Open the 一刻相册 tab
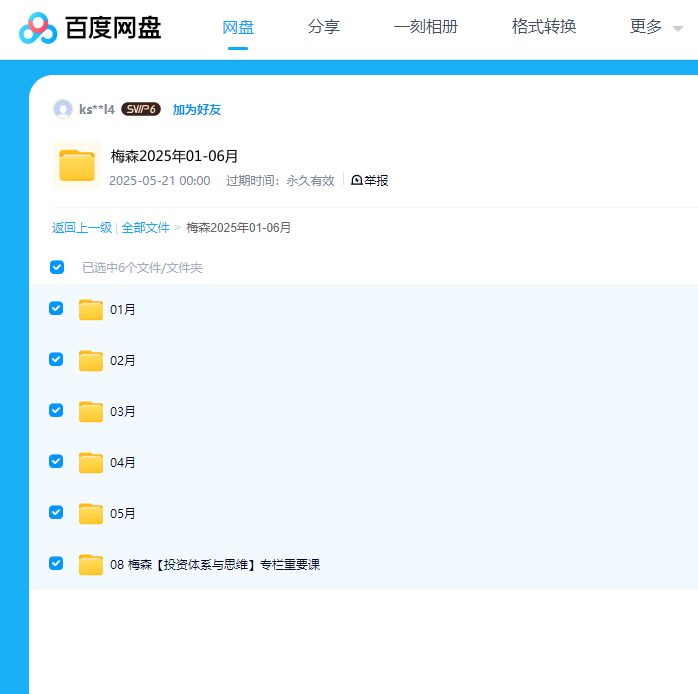 click(426, 27)
